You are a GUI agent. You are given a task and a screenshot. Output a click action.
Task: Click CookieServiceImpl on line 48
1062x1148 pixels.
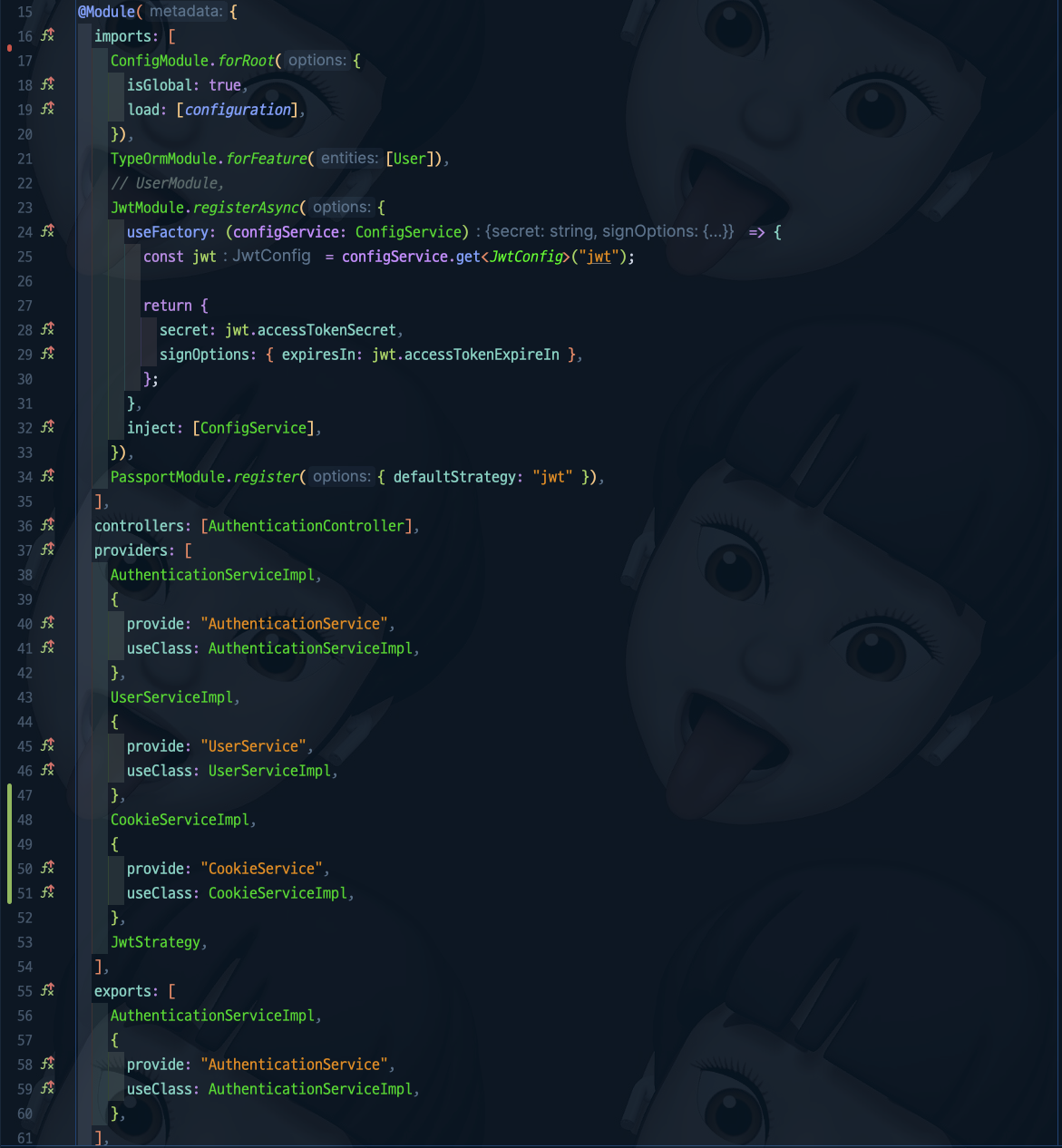click(x=180, y=820)
